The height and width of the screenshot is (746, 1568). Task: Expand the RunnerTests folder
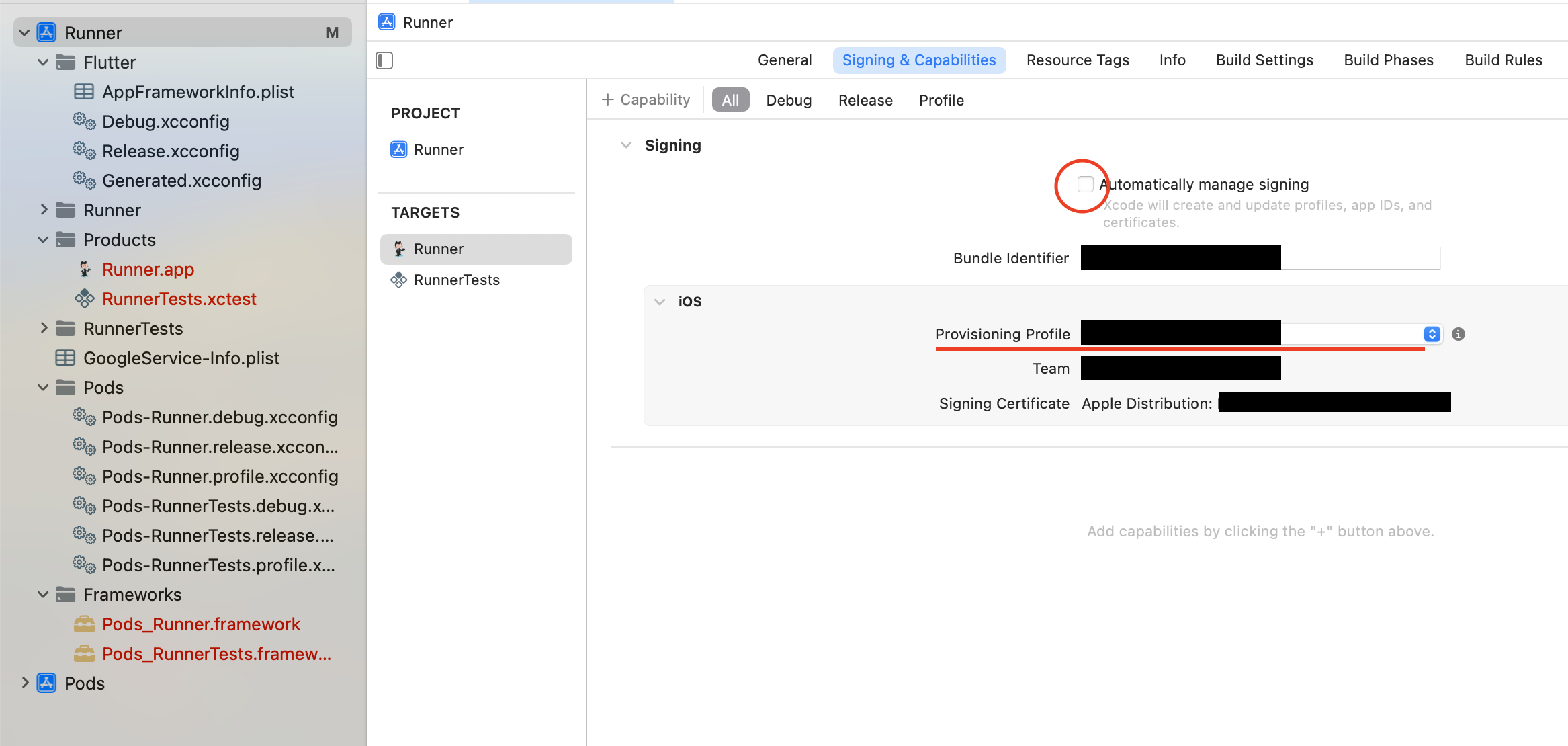(44, 328)
